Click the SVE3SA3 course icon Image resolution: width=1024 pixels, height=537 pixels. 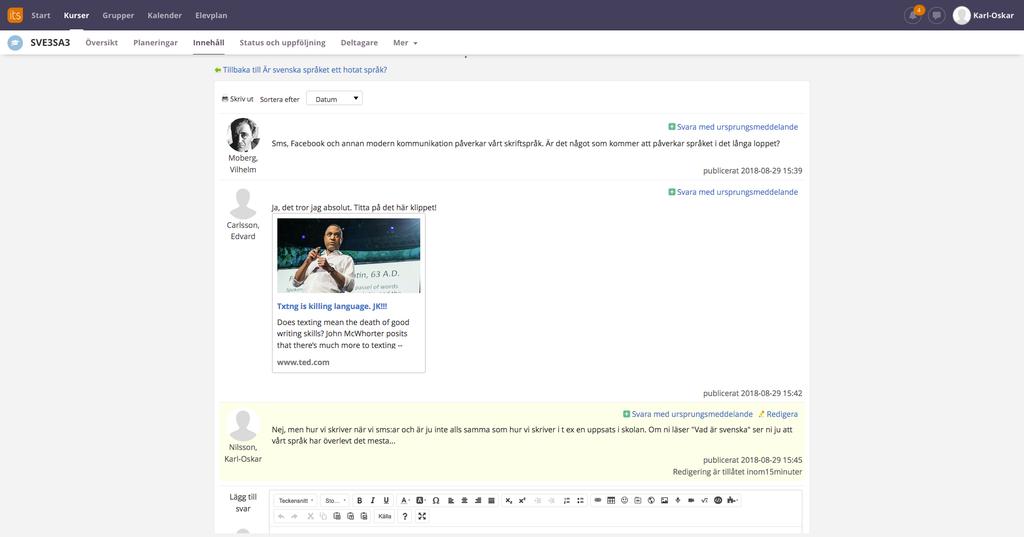15,42
